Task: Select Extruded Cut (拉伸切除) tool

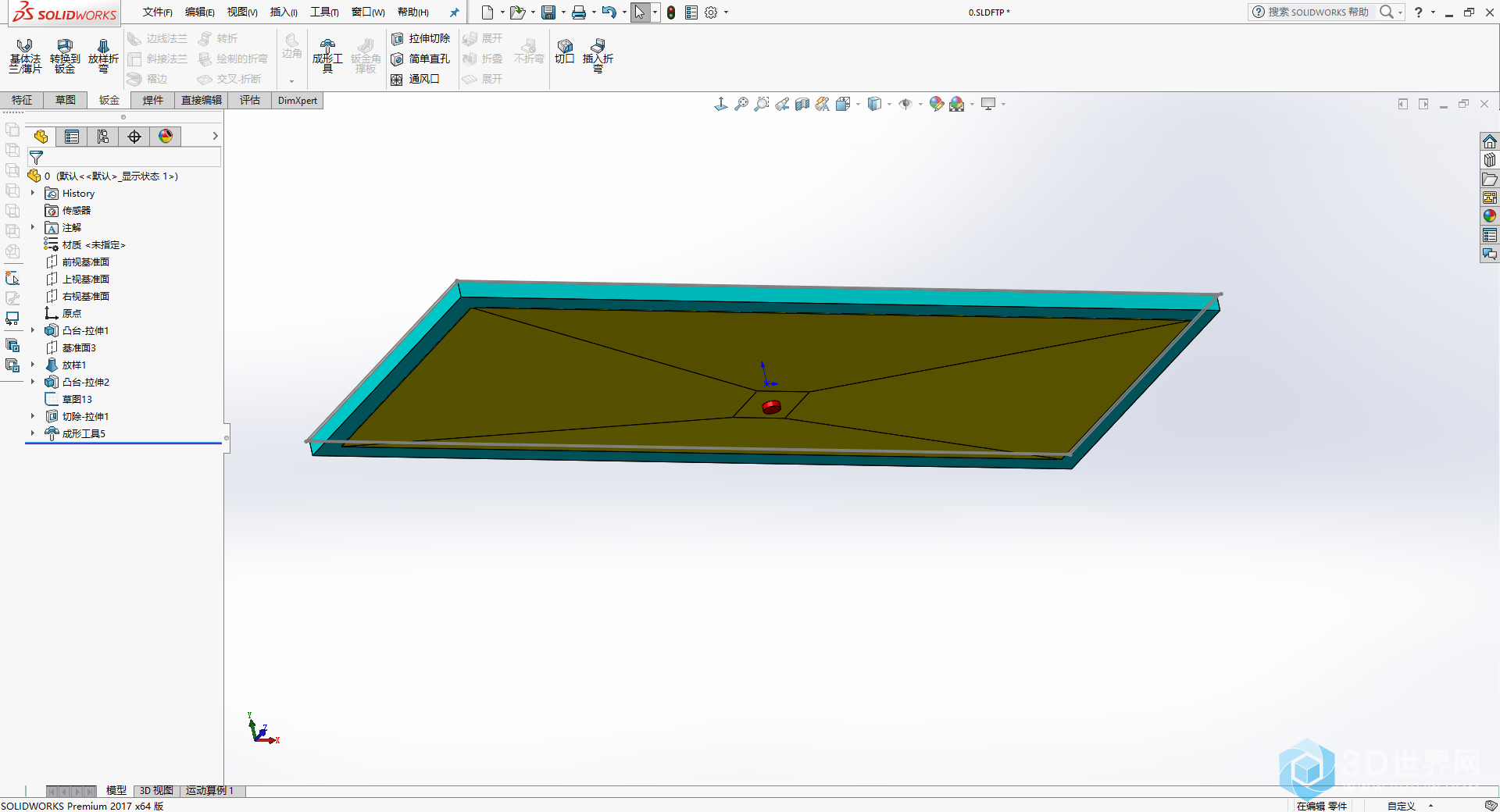Action: click(x=421, y=38)
